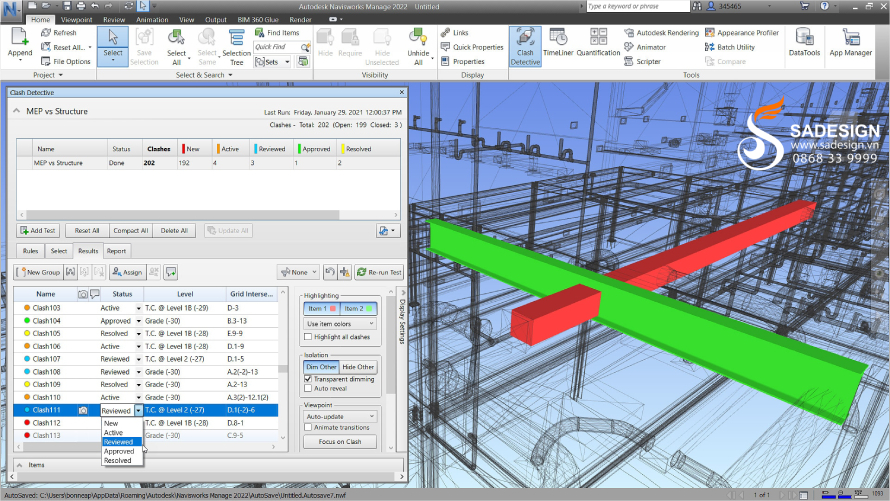Image resolution: width=890 pixels, height=501 pixels.
Task: Open Find Items
Action: tap(276, 33)
